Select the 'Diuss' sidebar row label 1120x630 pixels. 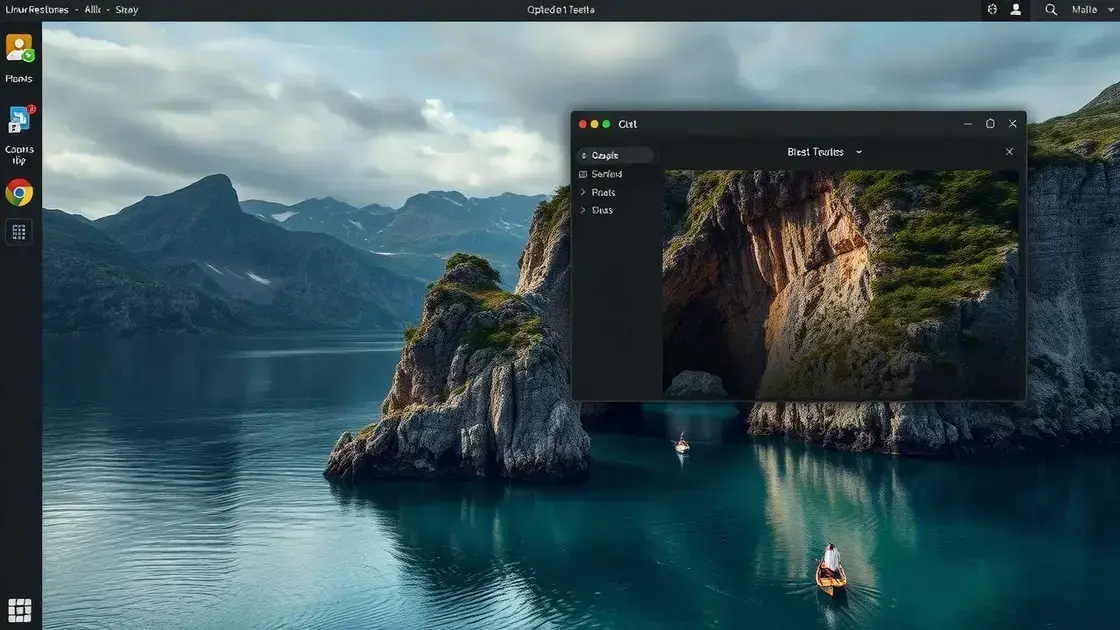[x=602, y=211]
